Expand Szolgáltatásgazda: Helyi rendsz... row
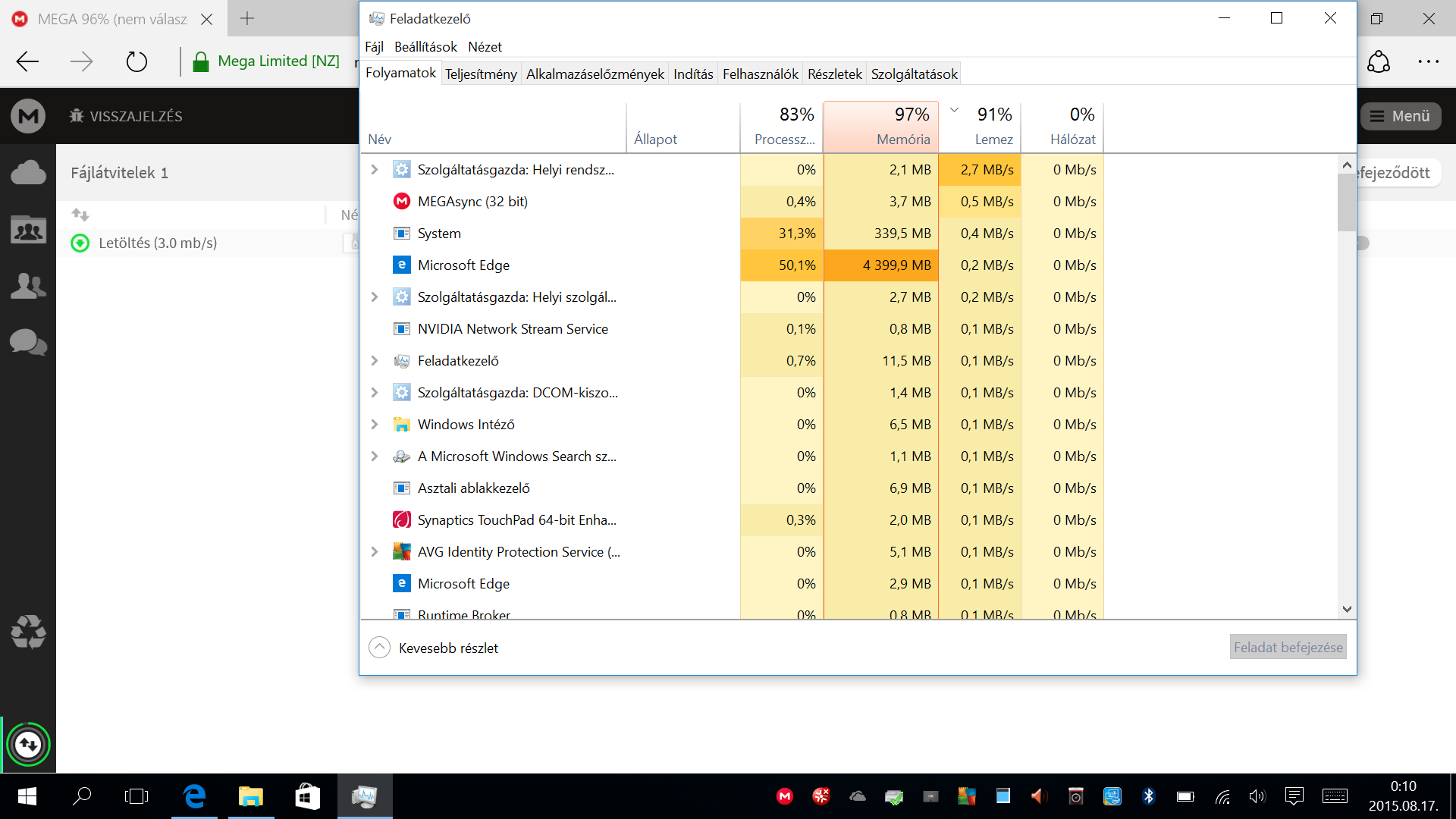This screenshot has width=1456, height=819. [x=374, y=170]
